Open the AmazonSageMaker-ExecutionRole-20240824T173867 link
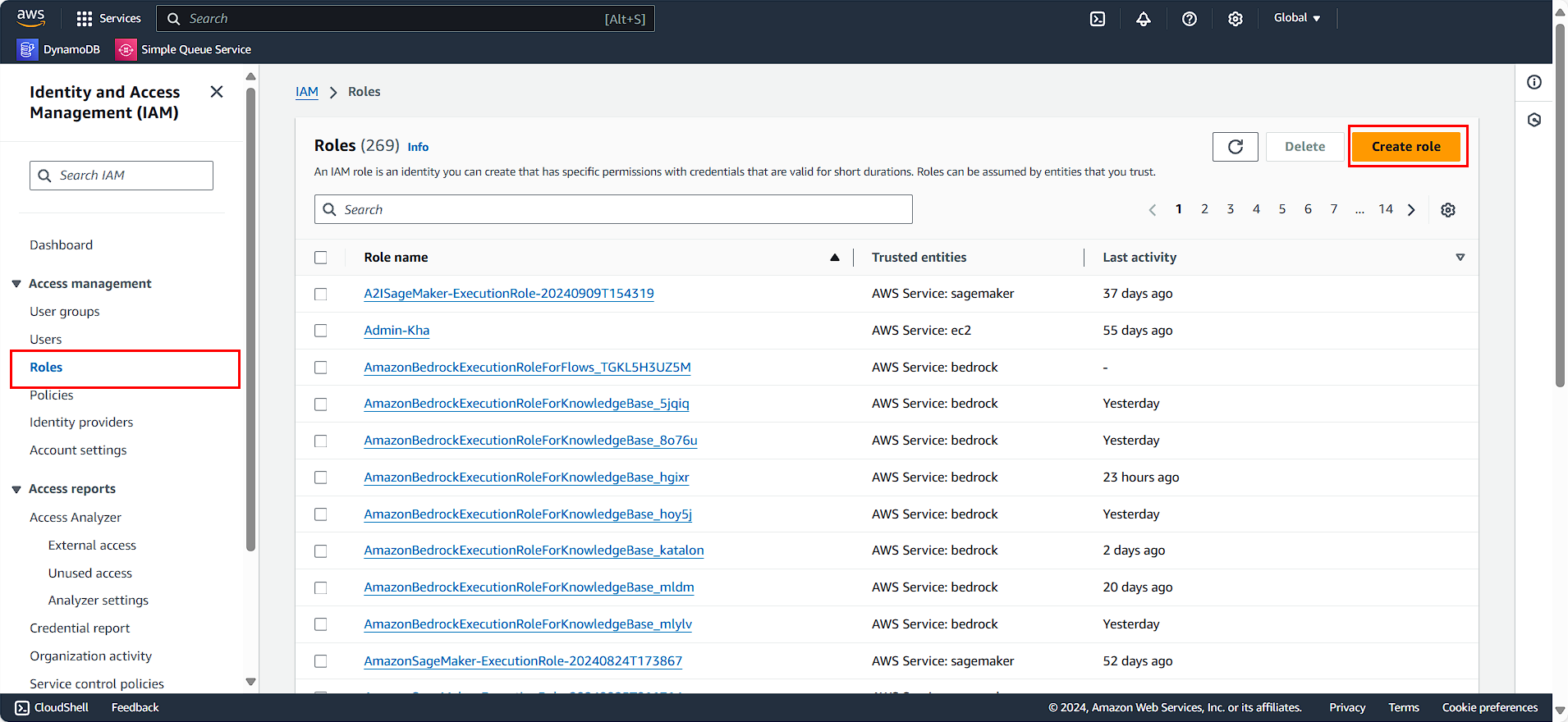 coord(523,661)
